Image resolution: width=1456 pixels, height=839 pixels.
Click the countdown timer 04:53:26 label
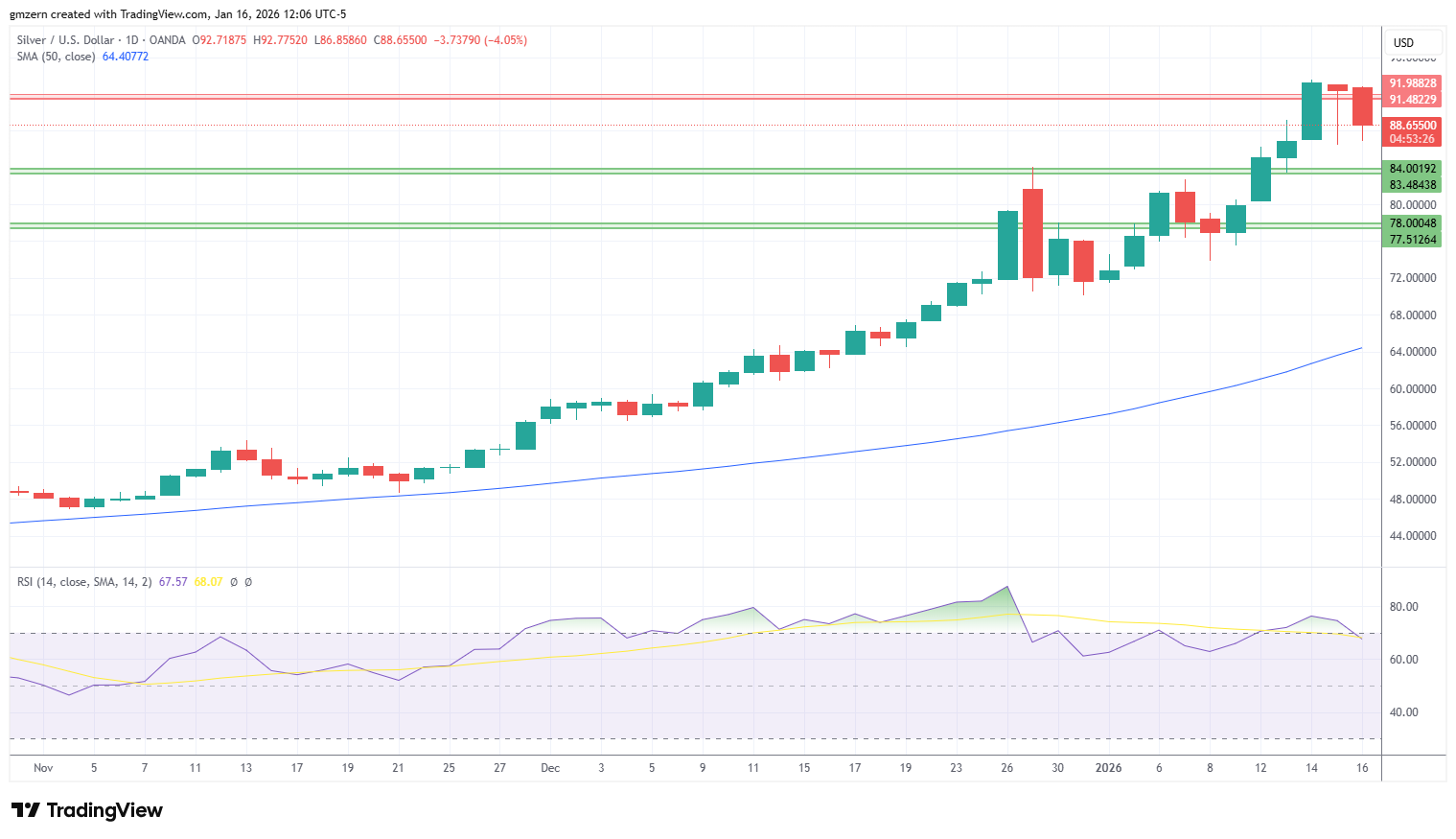pyautogui.click(x=1412, y=139)
